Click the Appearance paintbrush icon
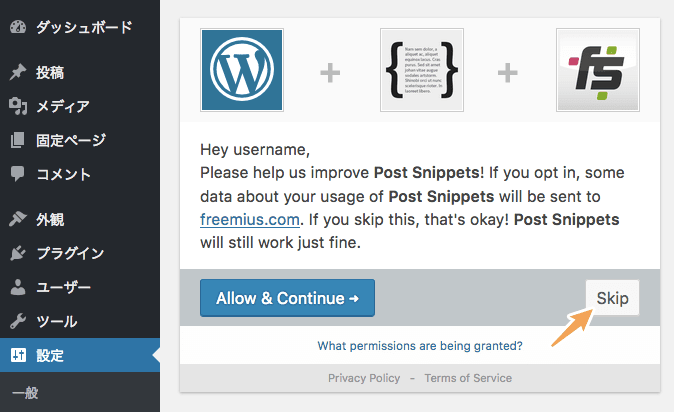 point(18,219)
